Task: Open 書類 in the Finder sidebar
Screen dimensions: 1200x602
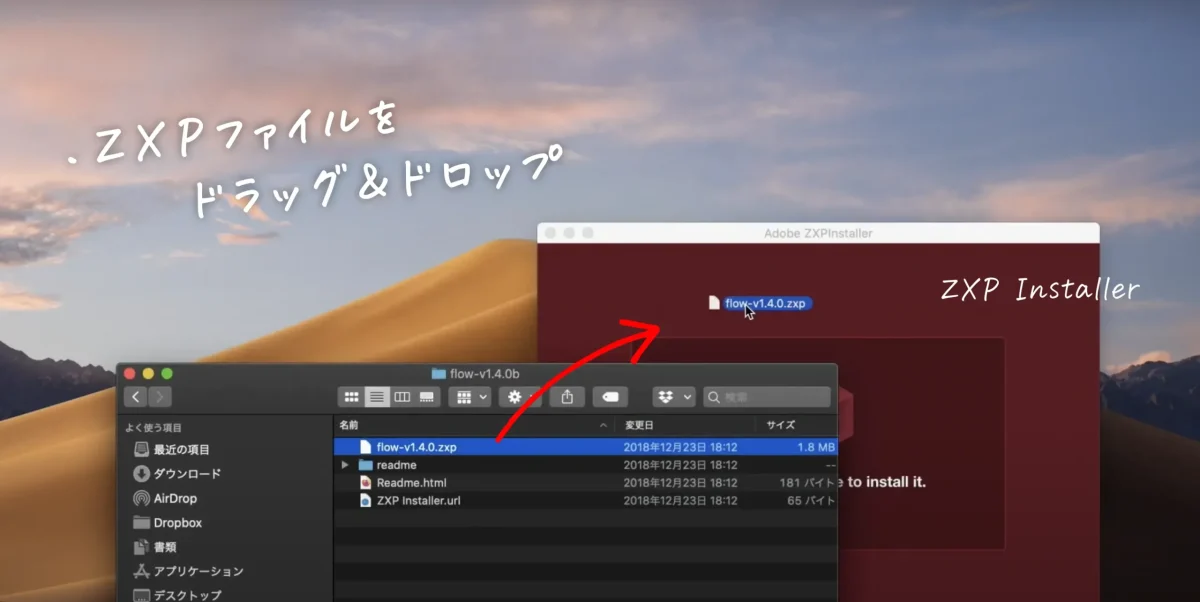Action: coord(155,547)
